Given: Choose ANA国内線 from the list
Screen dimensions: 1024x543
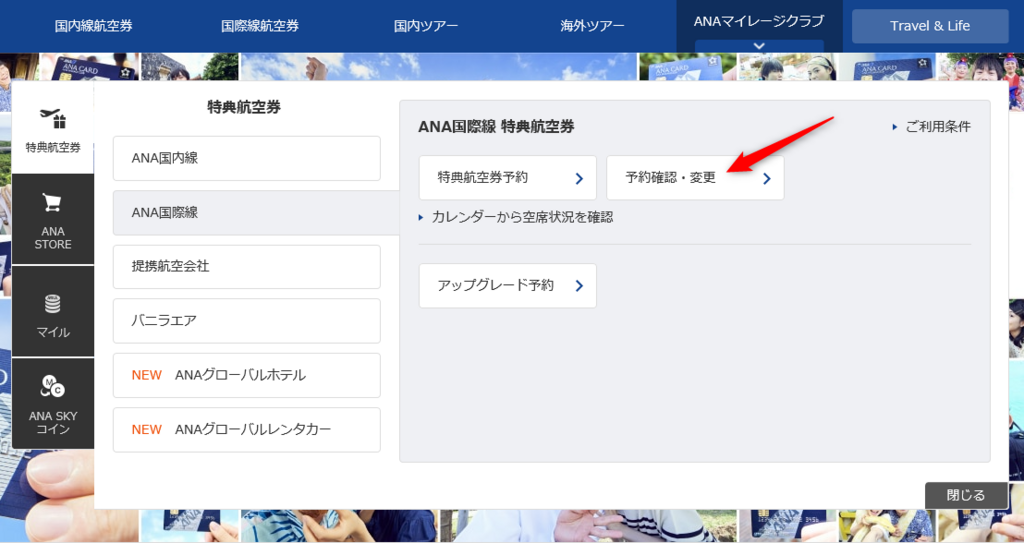Looking at the screenshot, I should [x=247, y=158].
